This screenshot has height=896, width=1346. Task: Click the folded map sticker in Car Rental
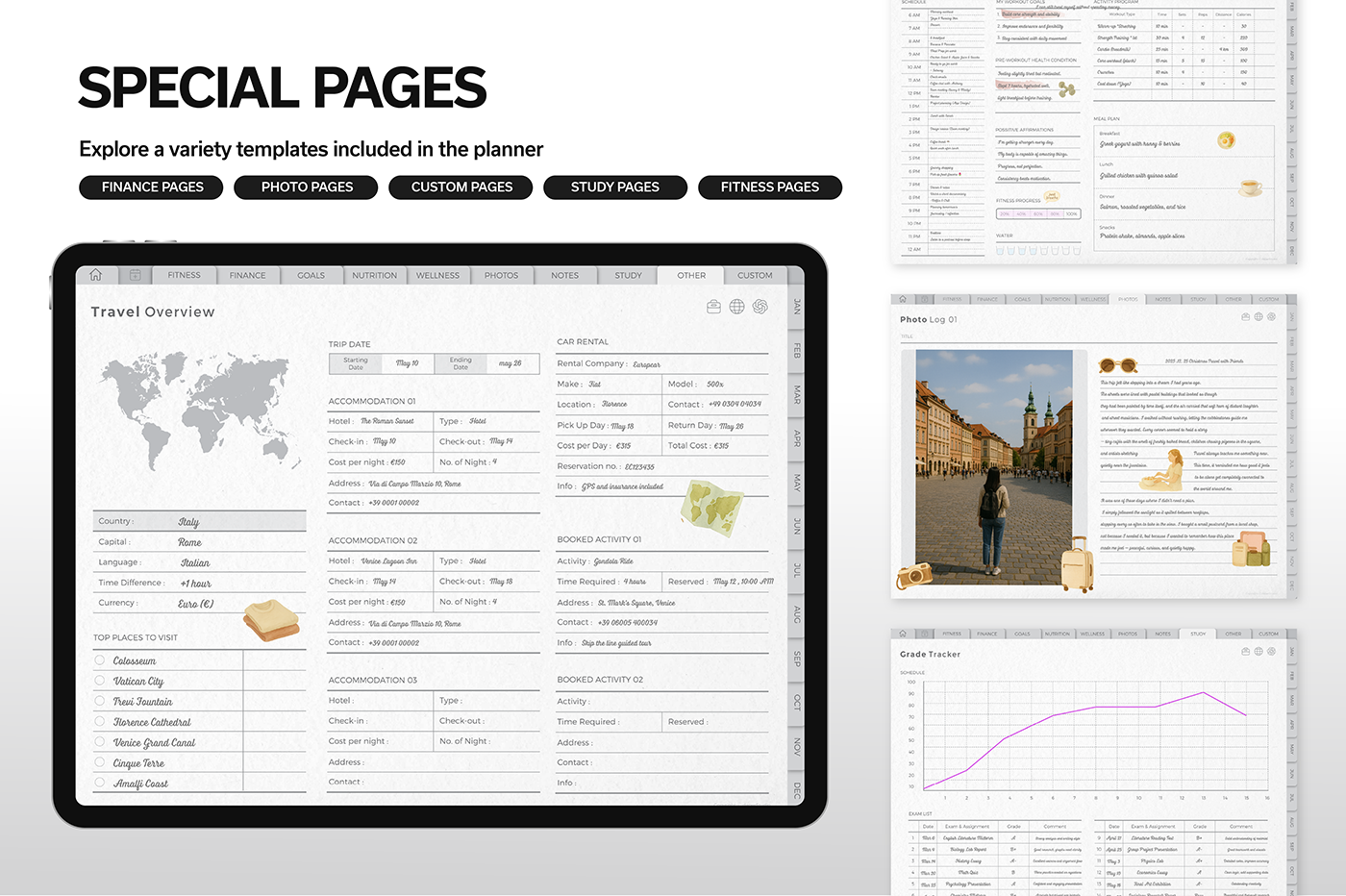point(710,506)
